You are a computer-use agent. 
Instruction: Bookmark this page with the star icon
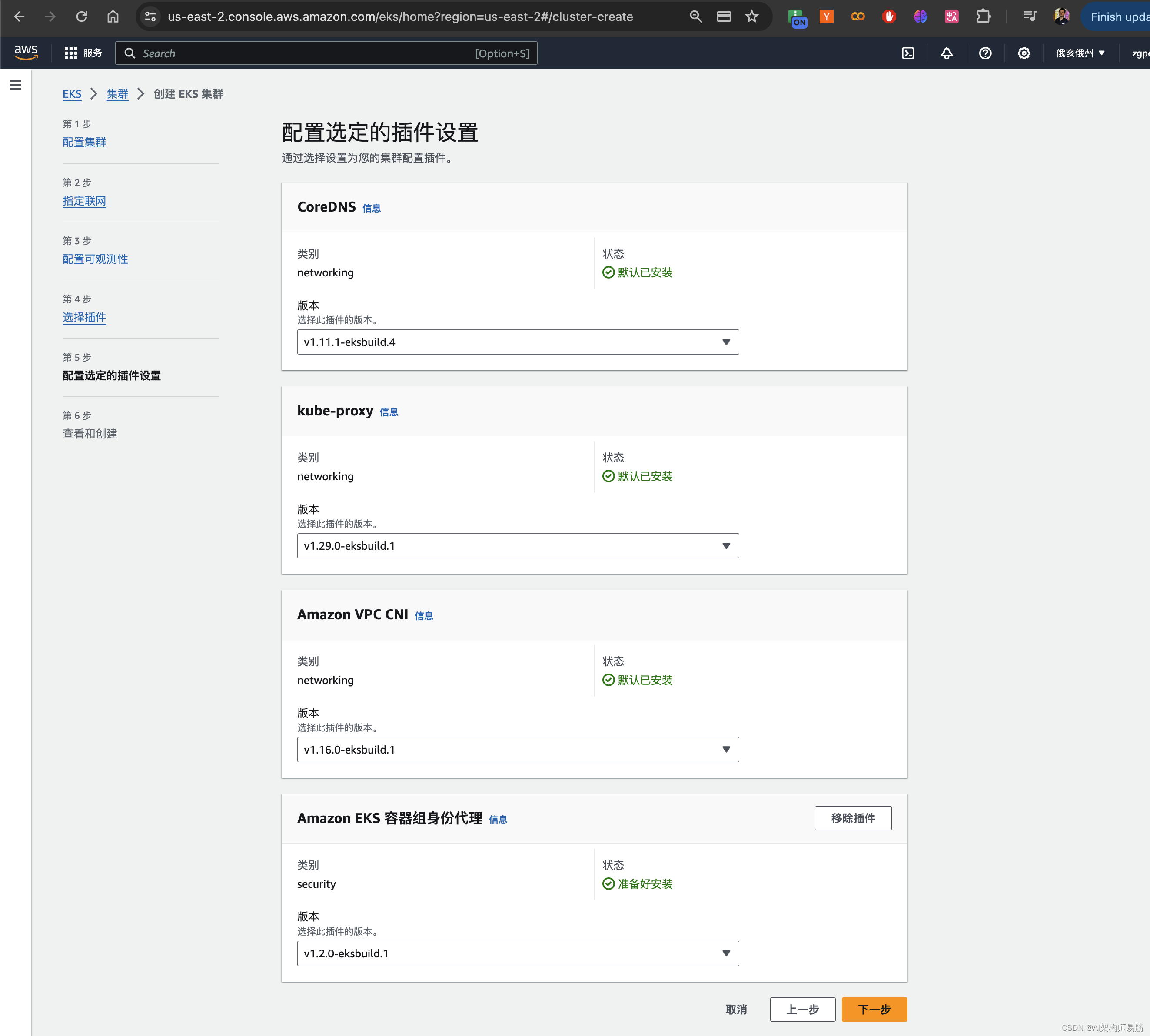(x=751, y=17)
